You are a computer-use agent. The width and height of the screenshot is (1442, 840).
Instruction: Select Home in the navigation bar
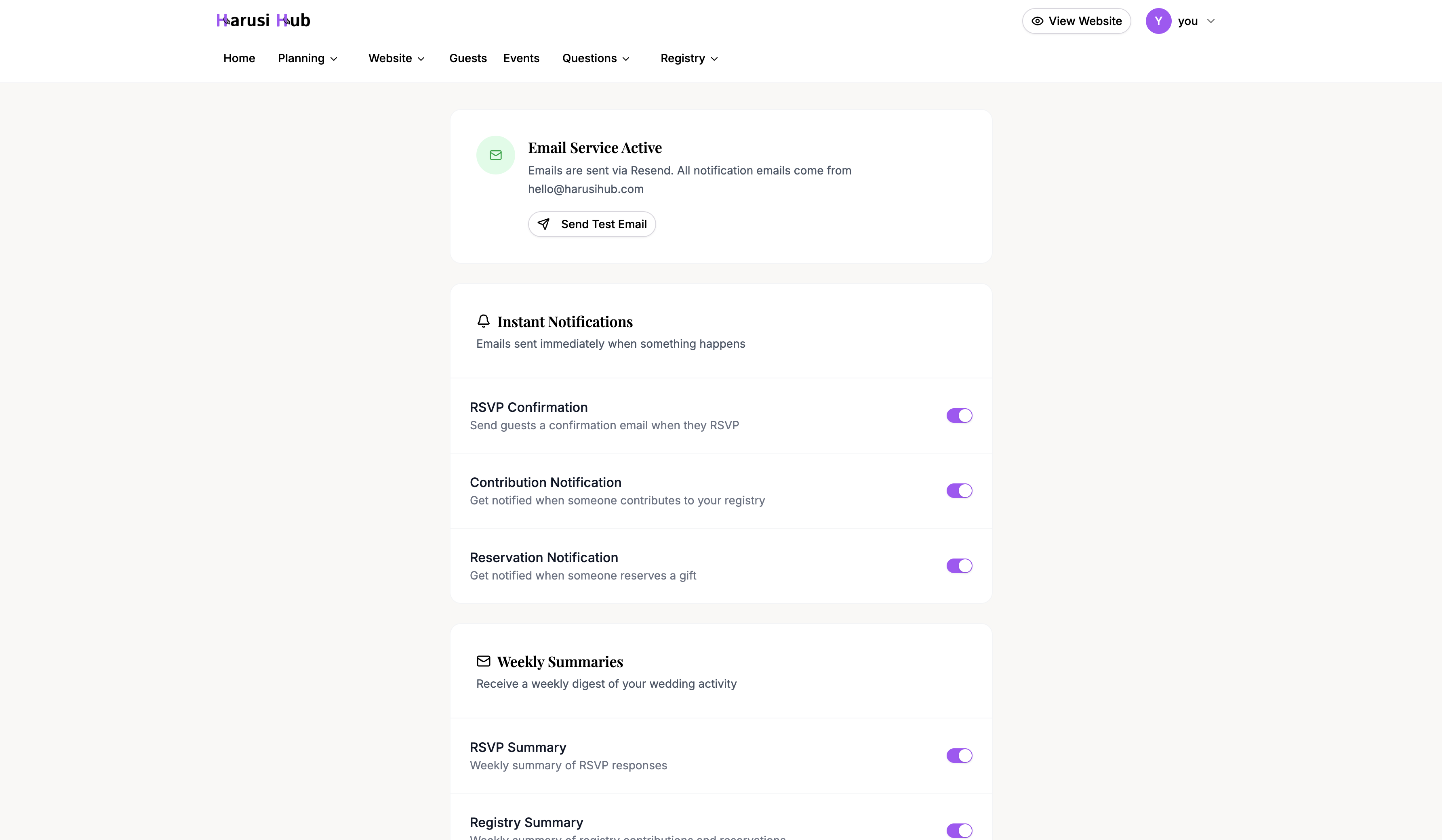[239, 58]
